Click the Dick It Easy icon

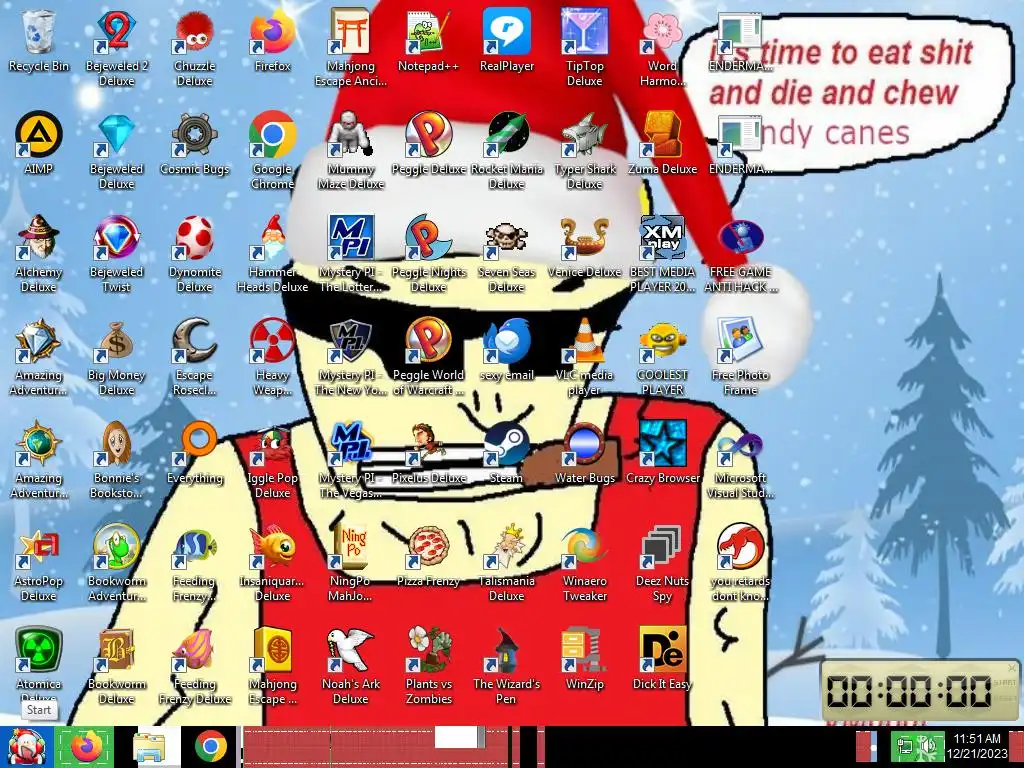point(662,660)
